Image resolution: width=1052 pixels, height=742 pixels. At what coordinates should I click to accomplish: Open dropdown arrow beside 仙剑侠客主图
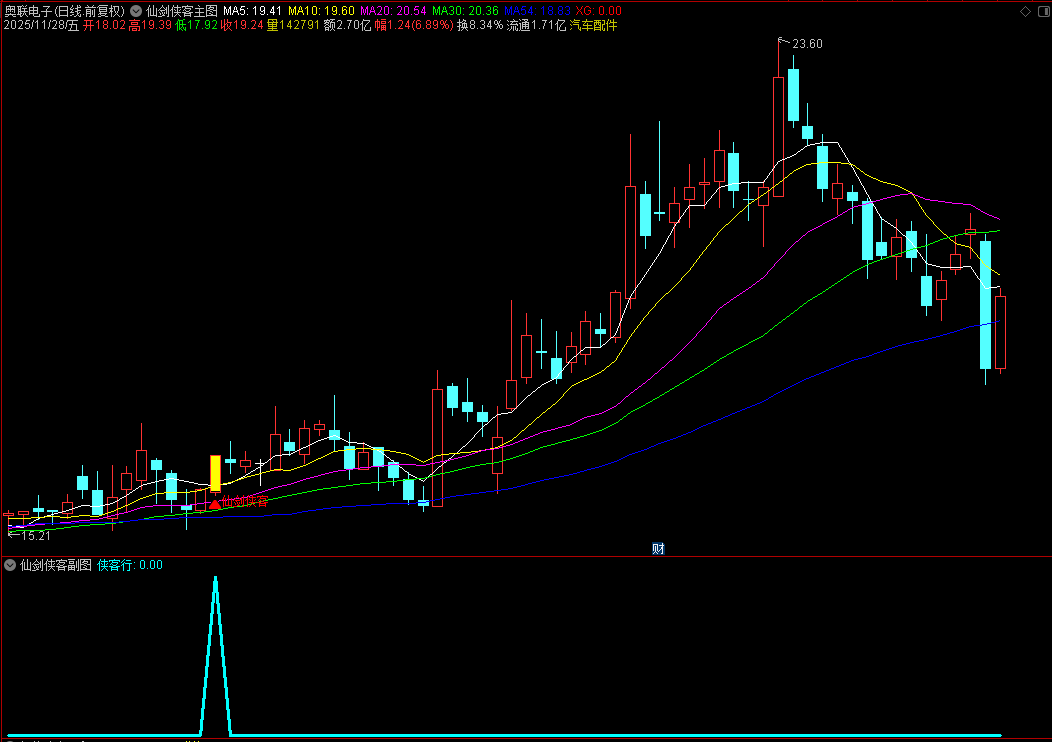point(136,11)
